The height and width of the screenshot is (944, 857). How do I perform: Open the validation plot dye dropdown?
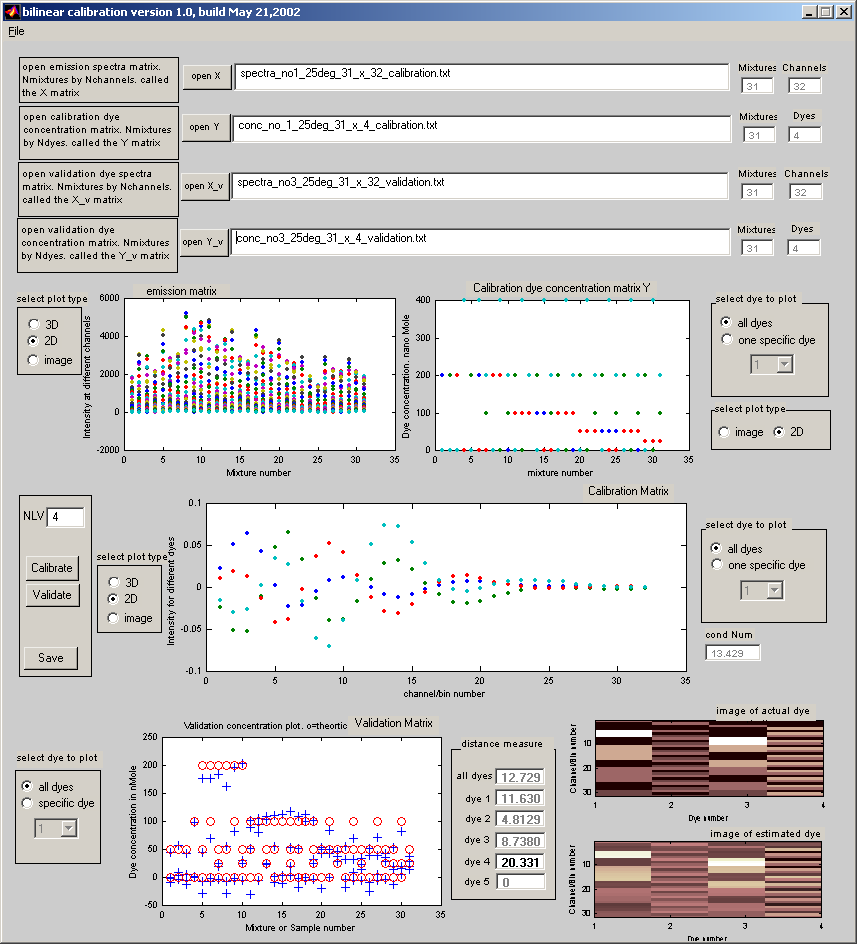click(x=68, y=828)
